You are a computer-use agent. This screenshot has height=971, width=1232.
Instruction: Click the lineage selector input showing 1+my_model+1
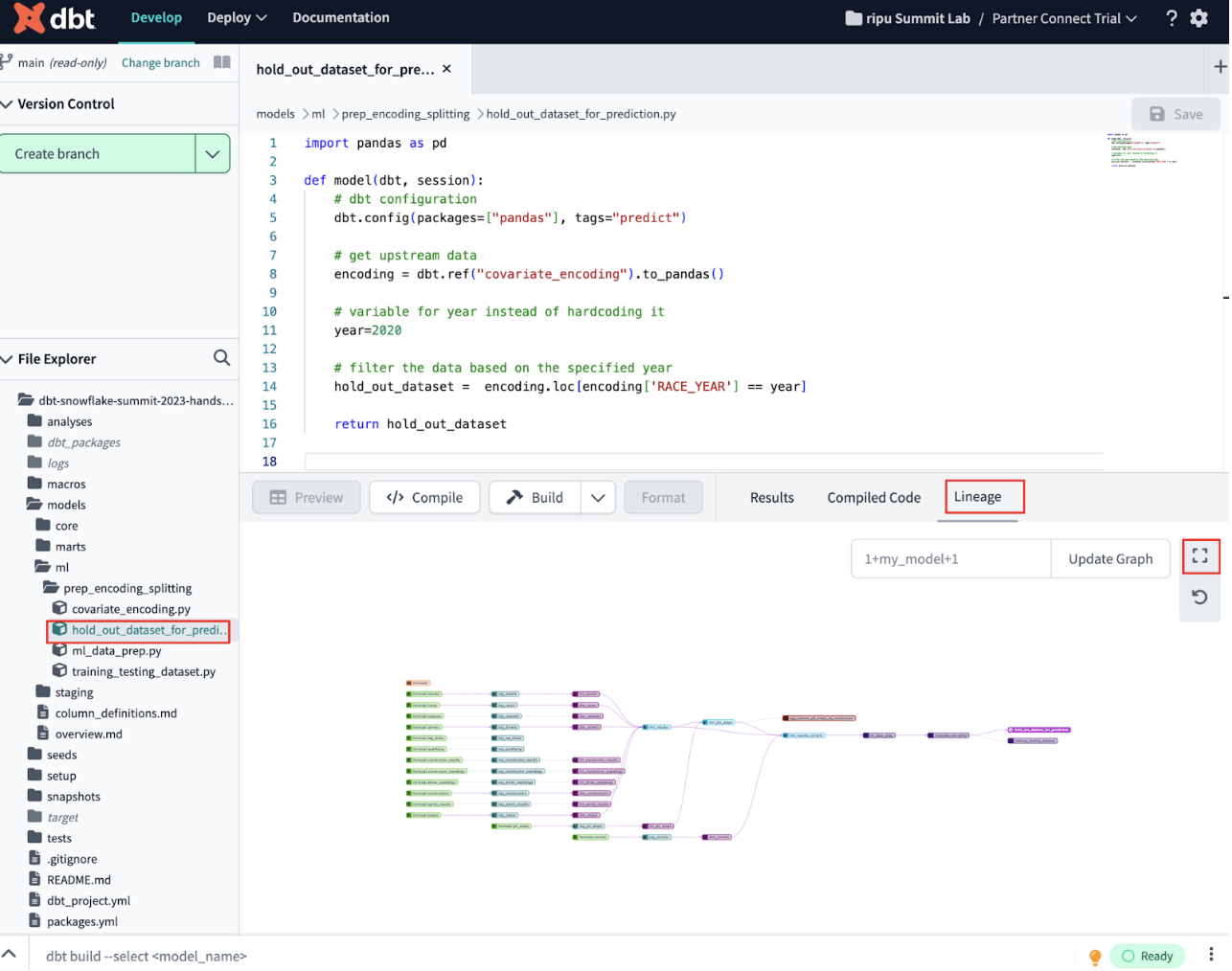click(x=949, y=558)
